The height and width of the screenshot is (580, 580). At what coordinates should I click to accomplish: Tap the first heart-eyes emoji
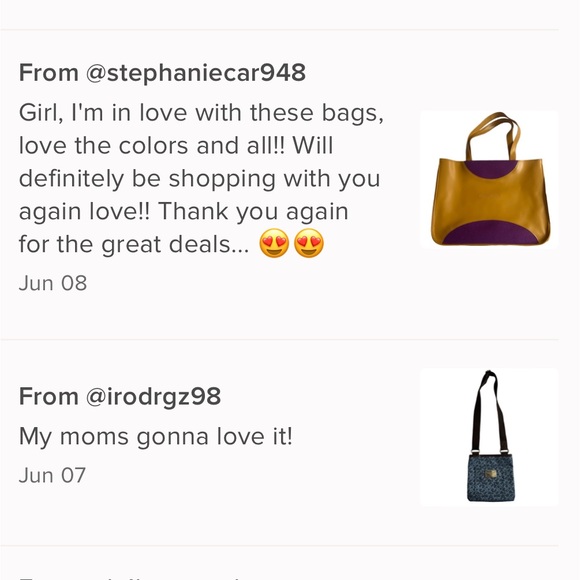pyautogui.click(x=274, y=243)
